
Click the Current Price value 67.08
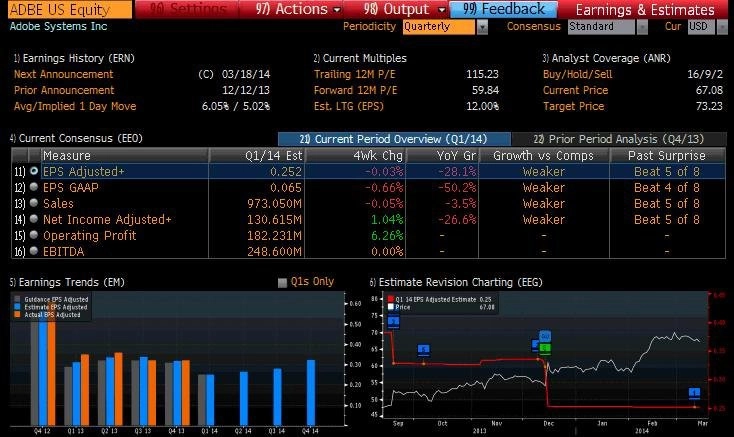pyautogui.click(x=709, y=90)
